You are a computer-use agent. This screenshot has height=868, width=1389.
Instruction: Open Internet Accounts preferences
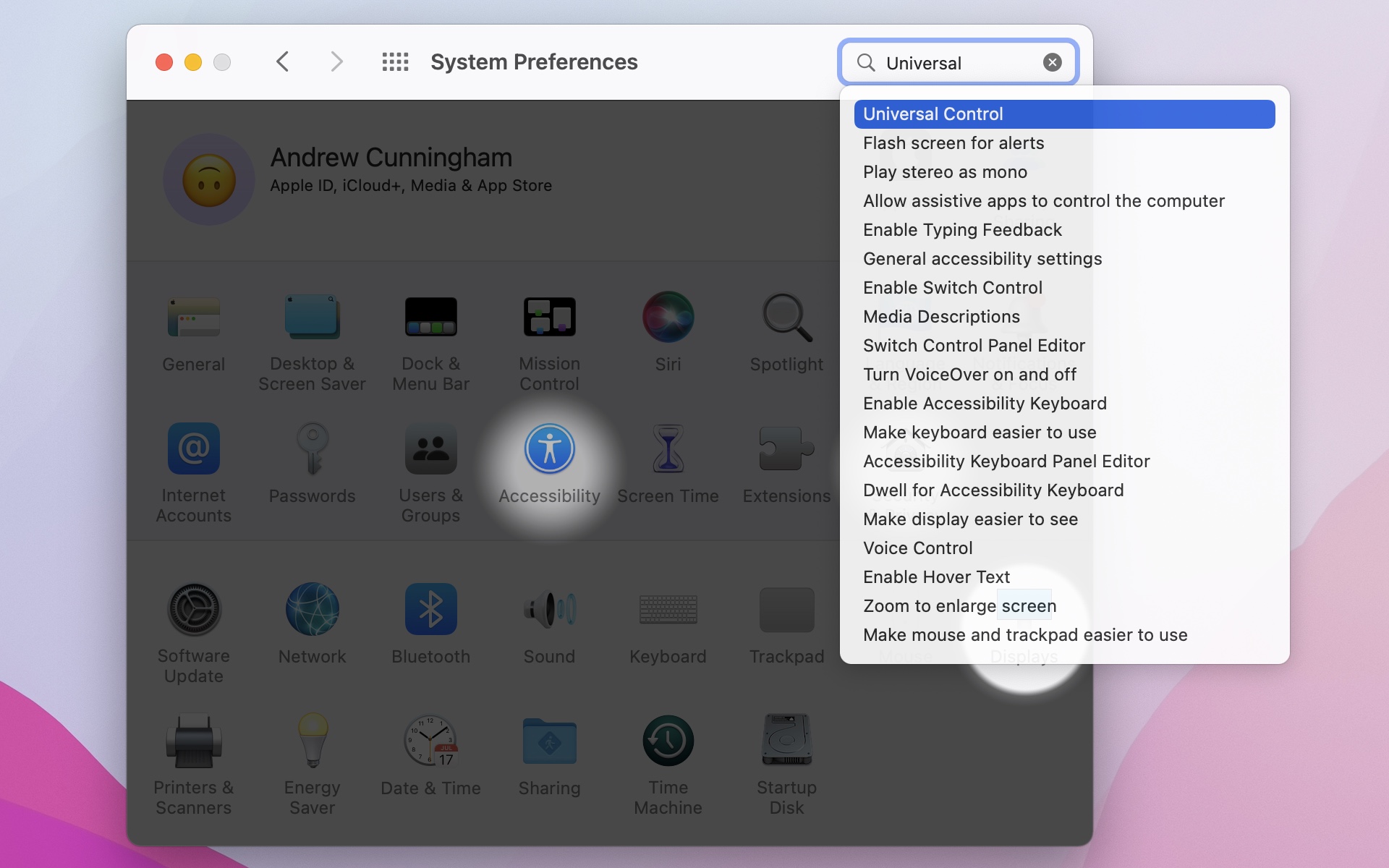click(193, 448)
